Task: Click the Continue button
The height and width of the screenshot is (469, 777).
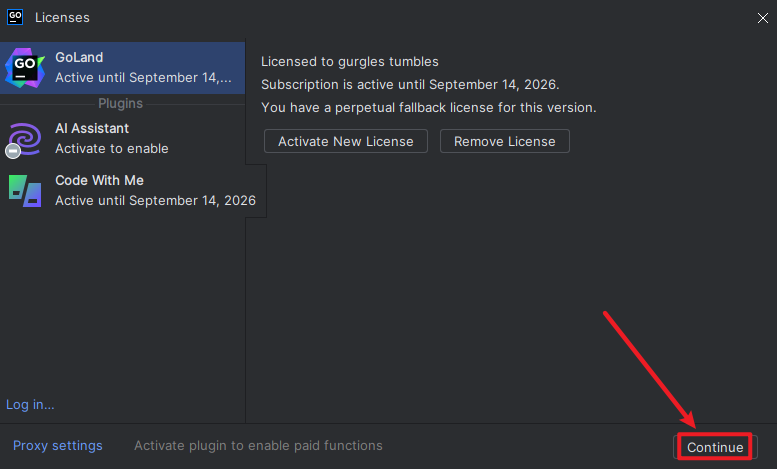Action: point(715,447)
